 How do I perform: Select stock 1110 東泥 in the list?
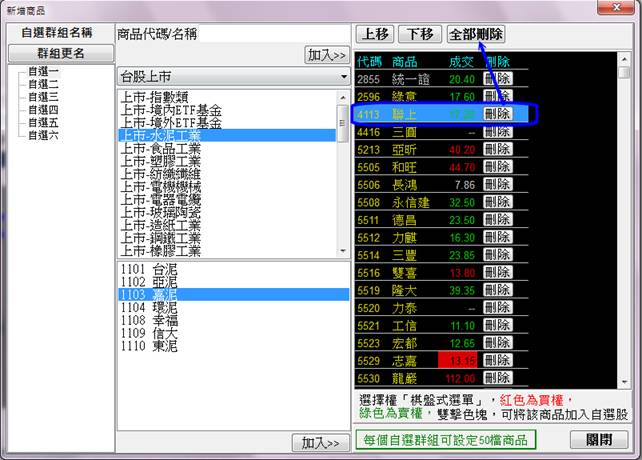(x=150, y=346)
